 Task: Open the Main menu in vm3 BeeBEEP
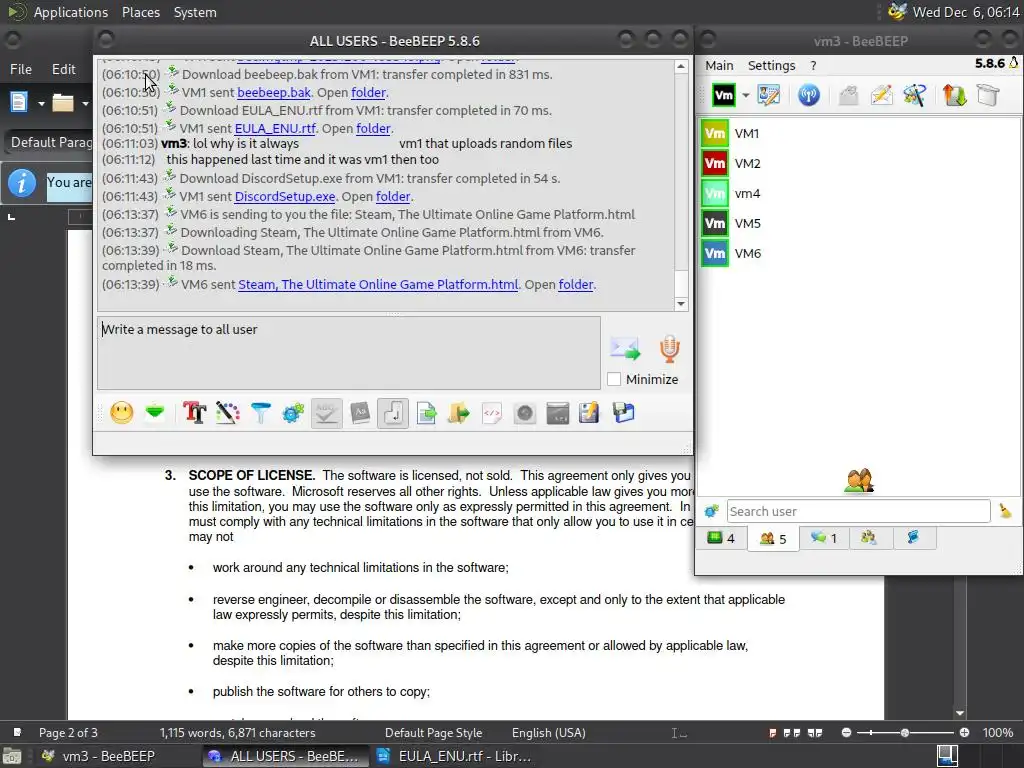click(719, 65)
